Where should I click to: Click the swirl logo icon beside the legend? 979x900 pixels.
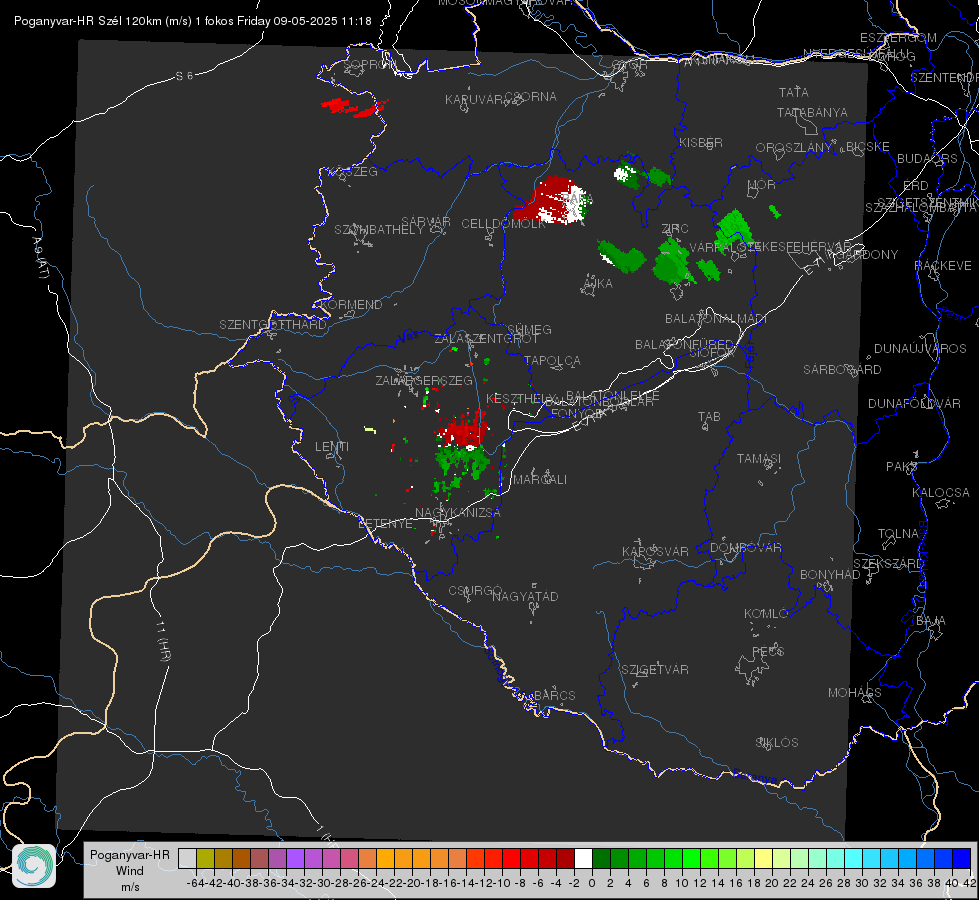(x=34, y=866)
